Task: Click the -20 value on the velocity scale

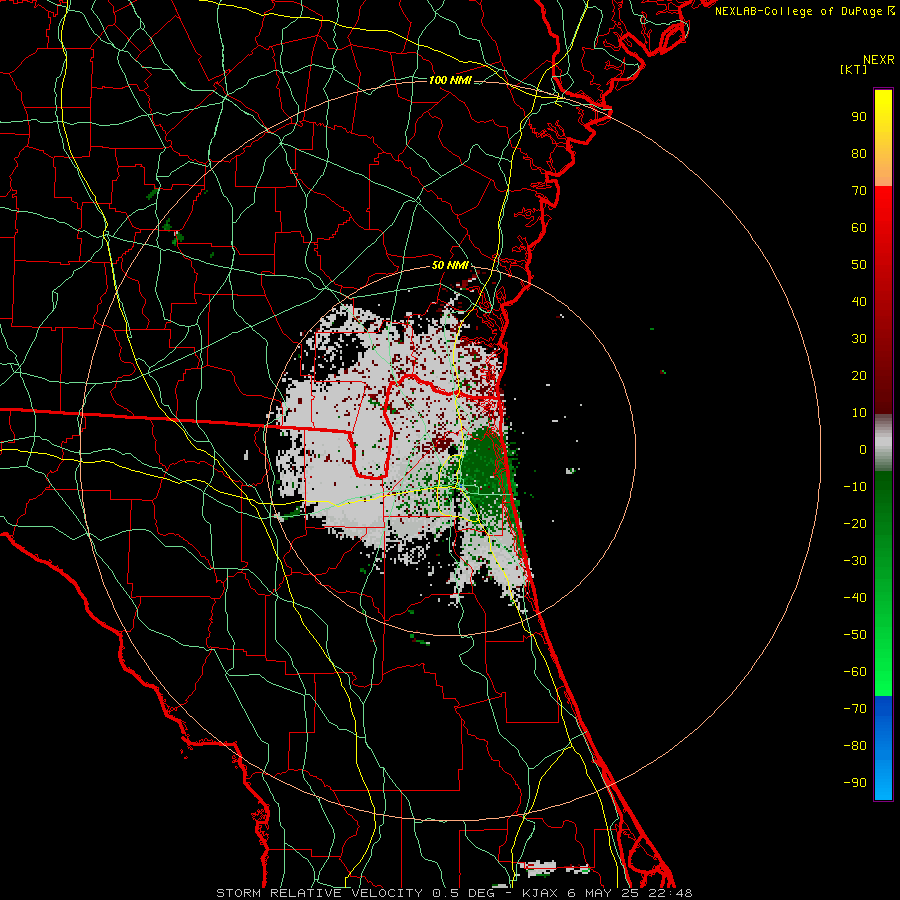Action: 855,523
